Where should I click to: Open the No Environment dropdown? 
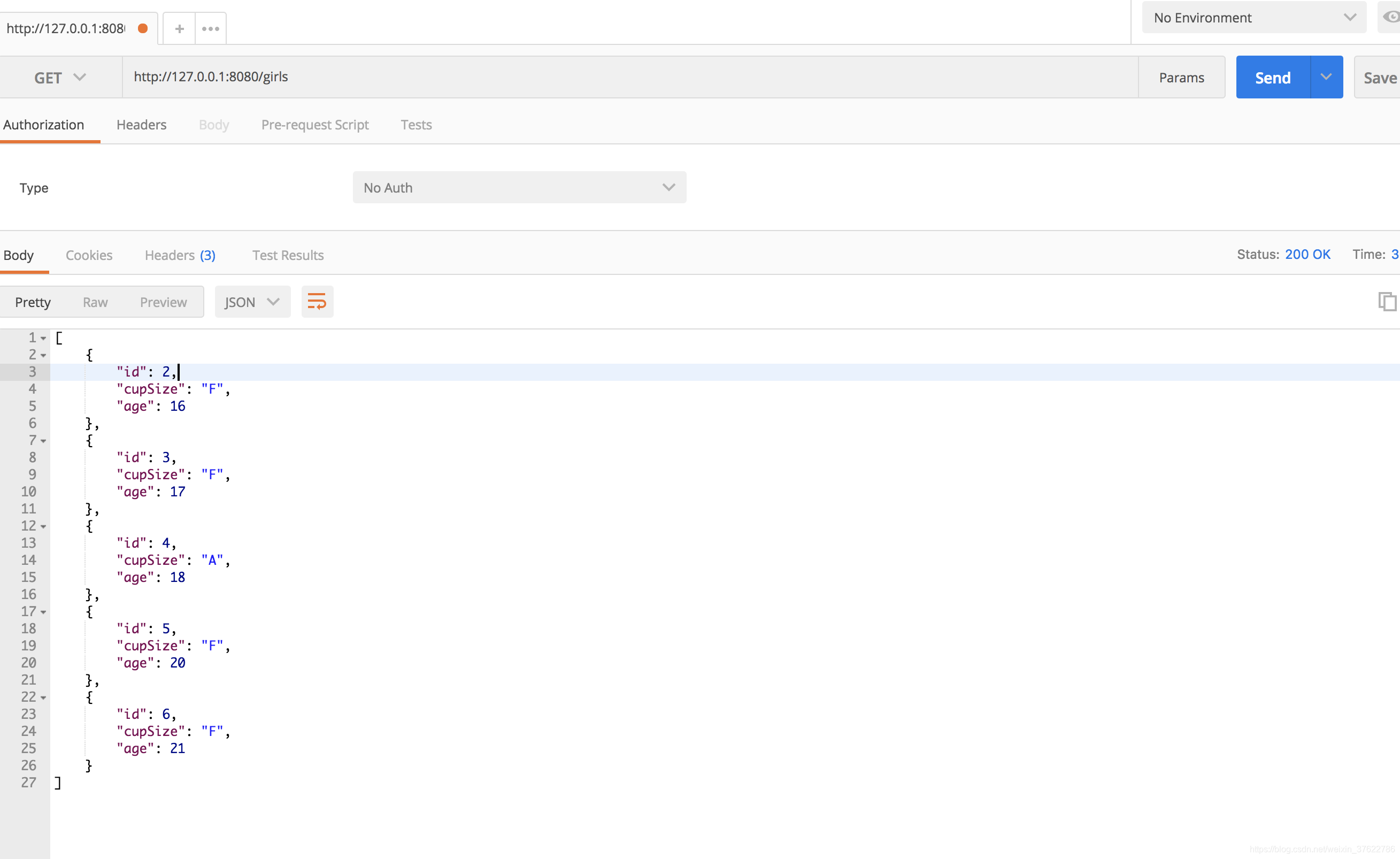tap(1254, 18)
